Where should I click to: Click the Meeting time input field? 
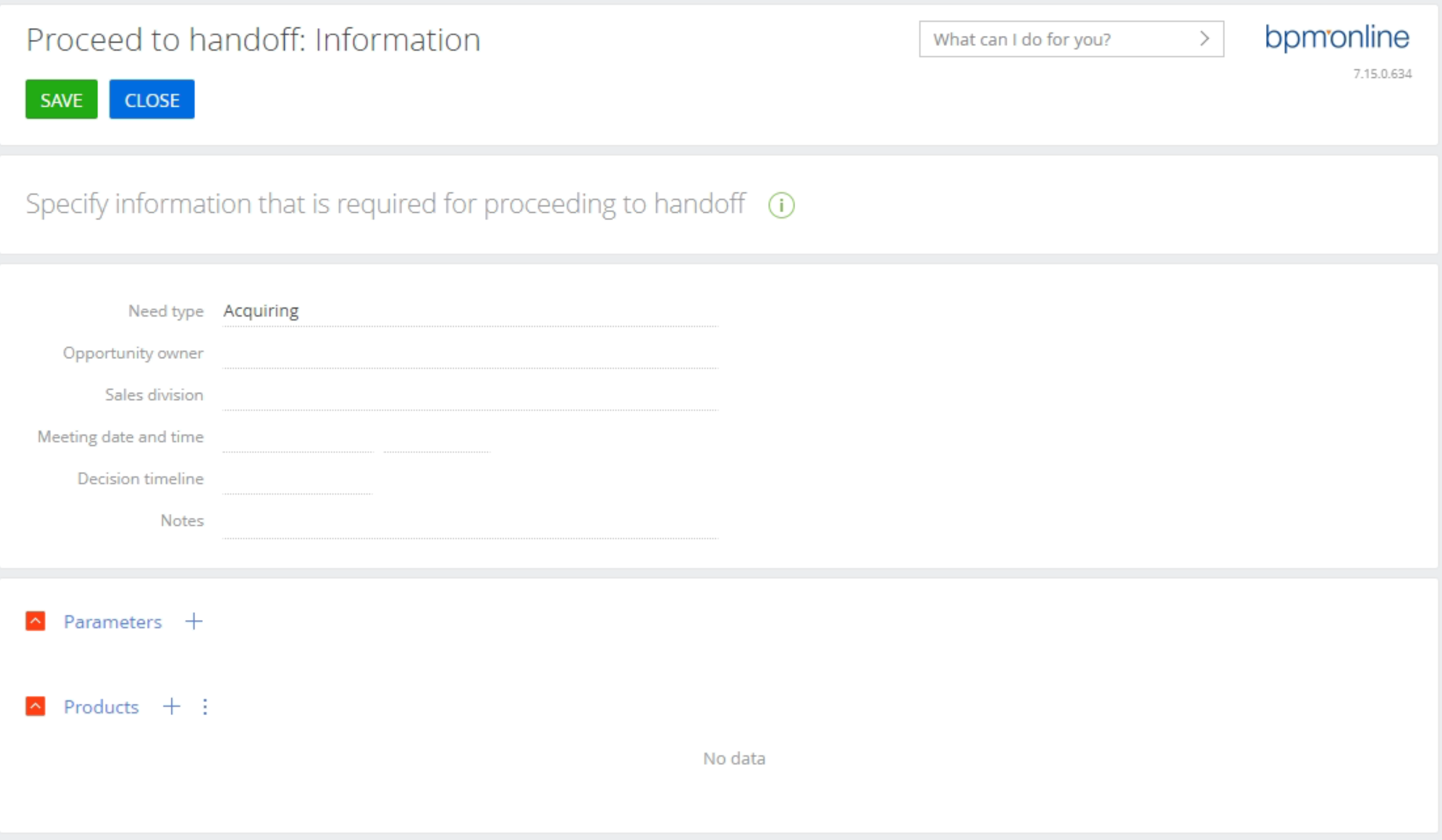(x=437, y=438)
